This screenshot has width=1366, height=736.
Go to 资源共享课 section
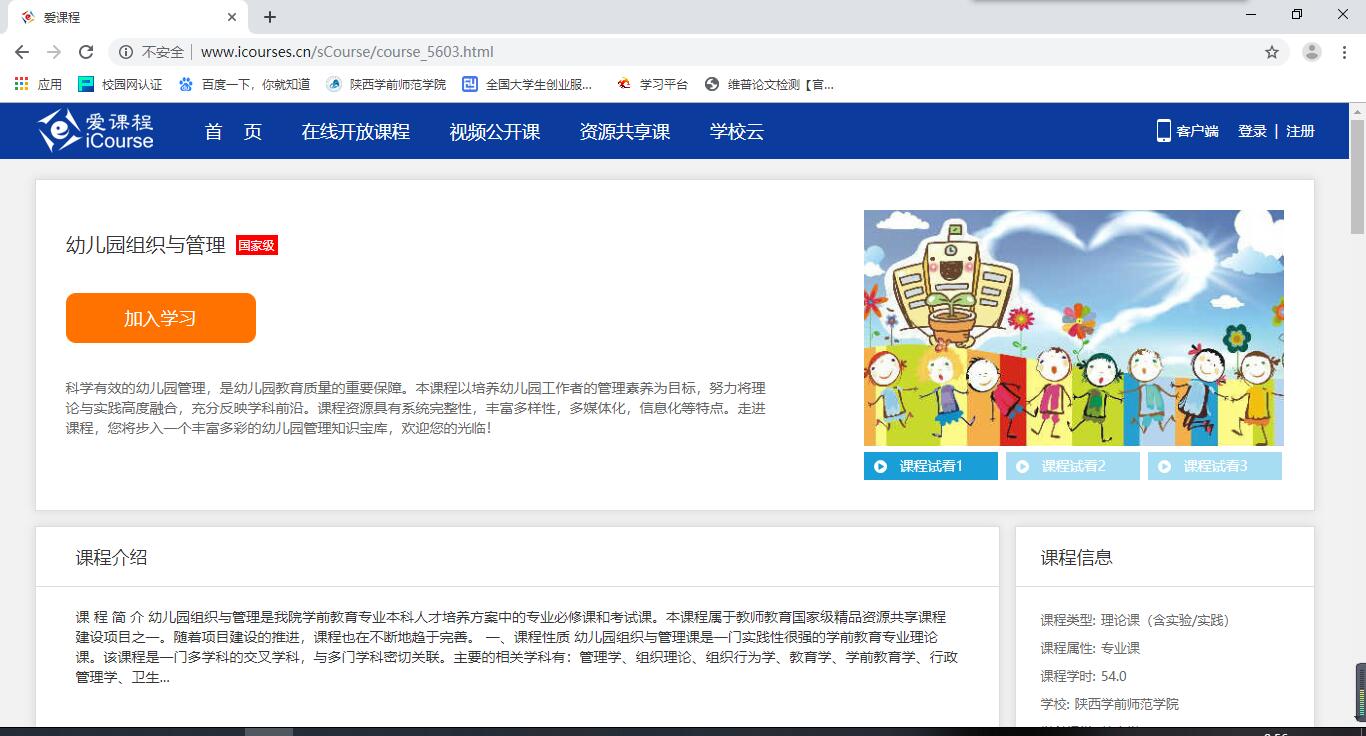pyautogui.click(x=624, y=131)
